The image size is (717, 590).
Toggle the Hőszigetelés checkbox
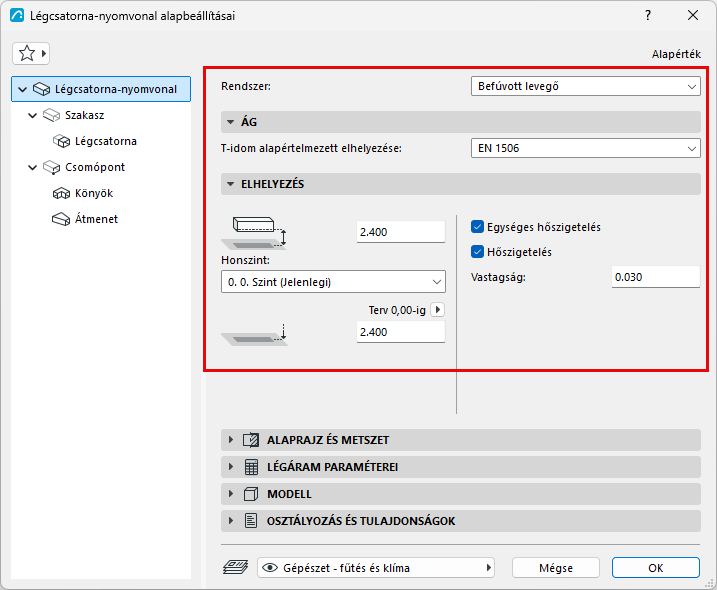coord(477,252)
